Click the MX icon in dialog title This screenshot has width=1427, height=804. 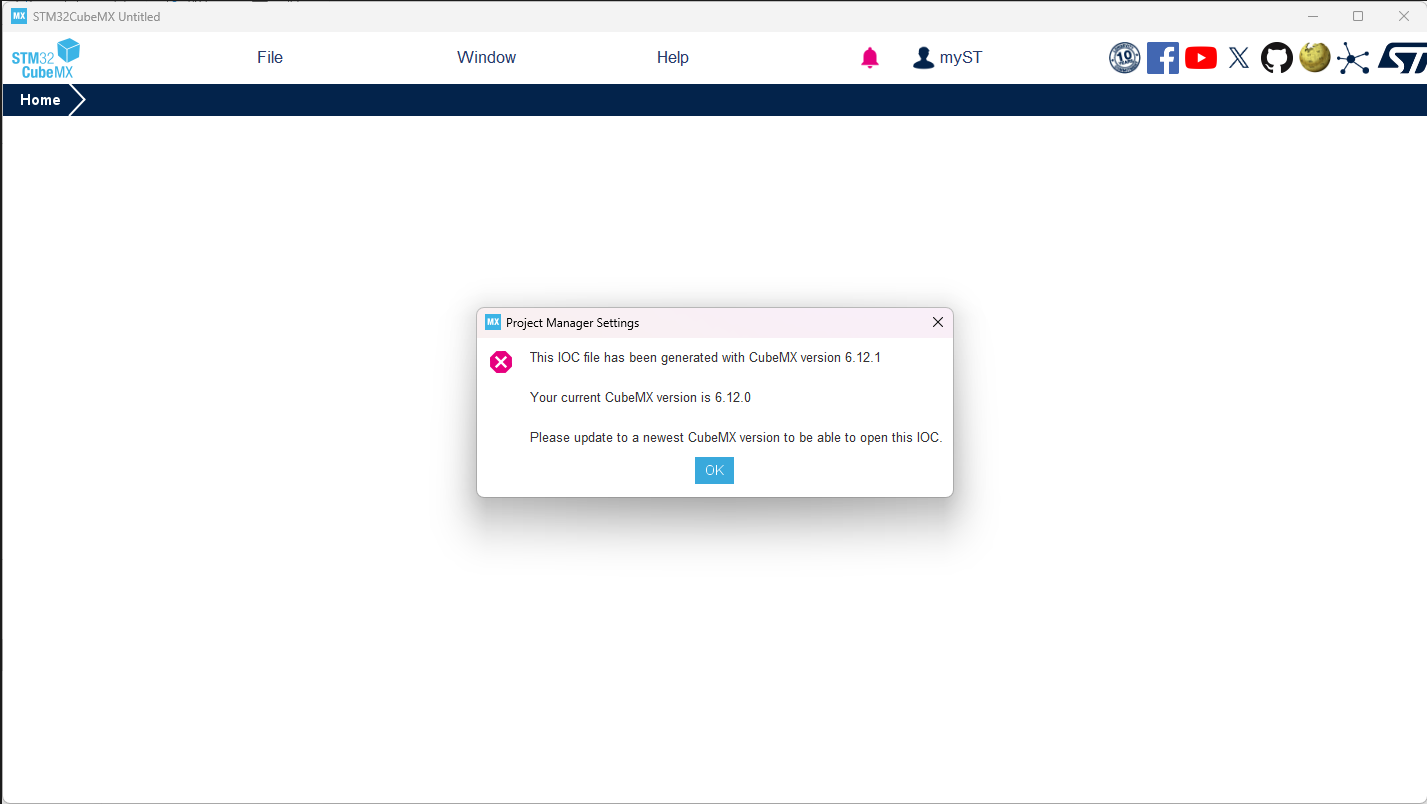(x=492, y=322)
